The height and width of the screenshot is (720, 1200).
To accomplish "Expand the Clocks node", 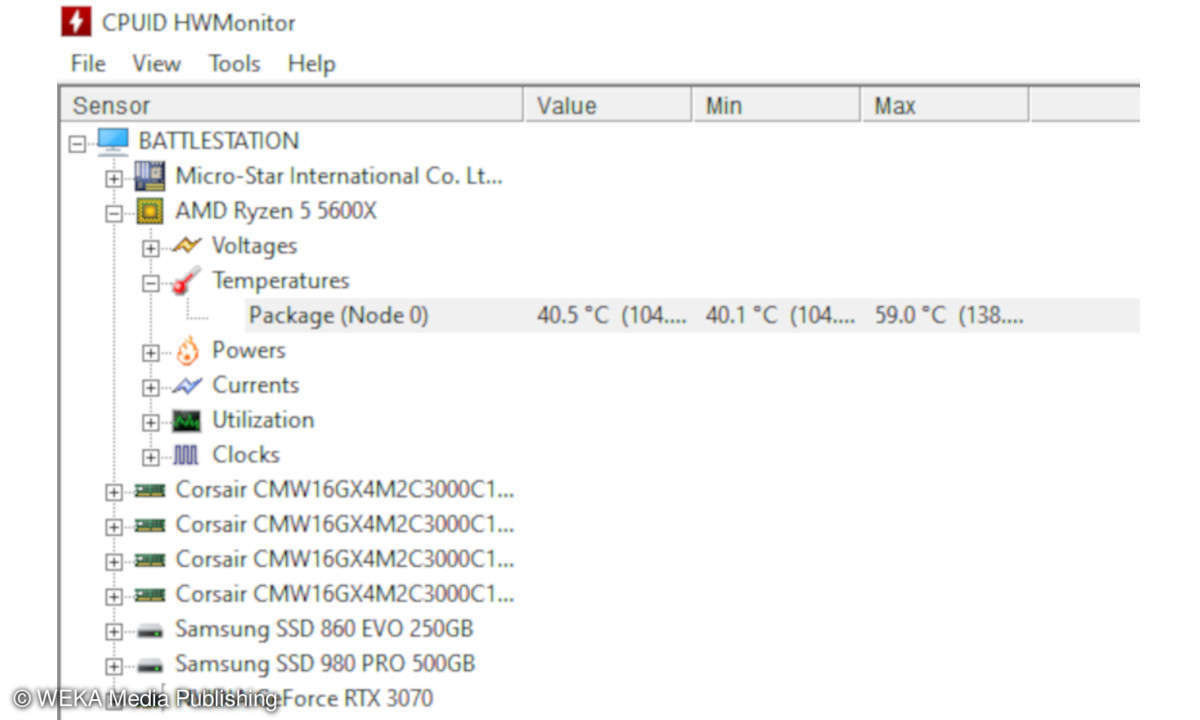I will pyautogui.click(x=150, y=458).
